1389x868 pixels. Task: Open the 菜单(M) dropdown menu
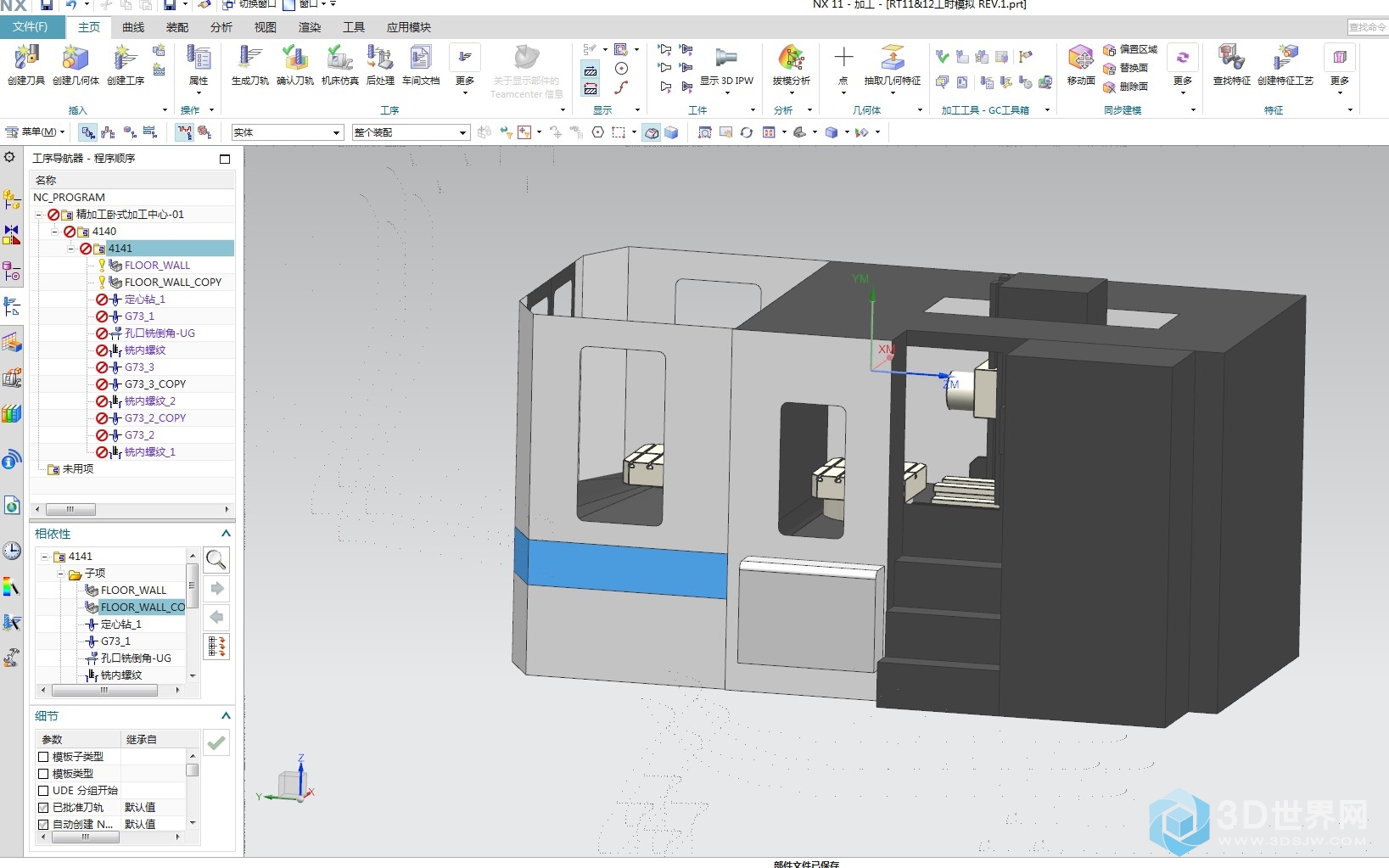pyautogui.click(x=36, y=132)
